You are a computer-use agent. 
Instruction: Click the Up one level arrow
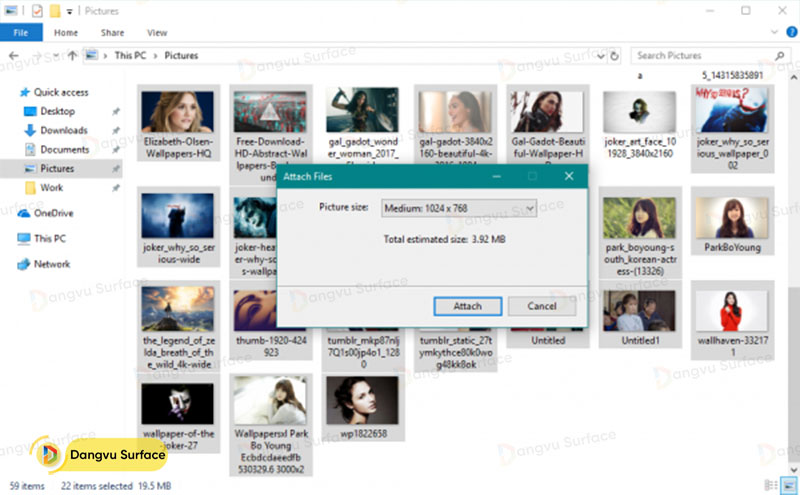click(71, 56)
